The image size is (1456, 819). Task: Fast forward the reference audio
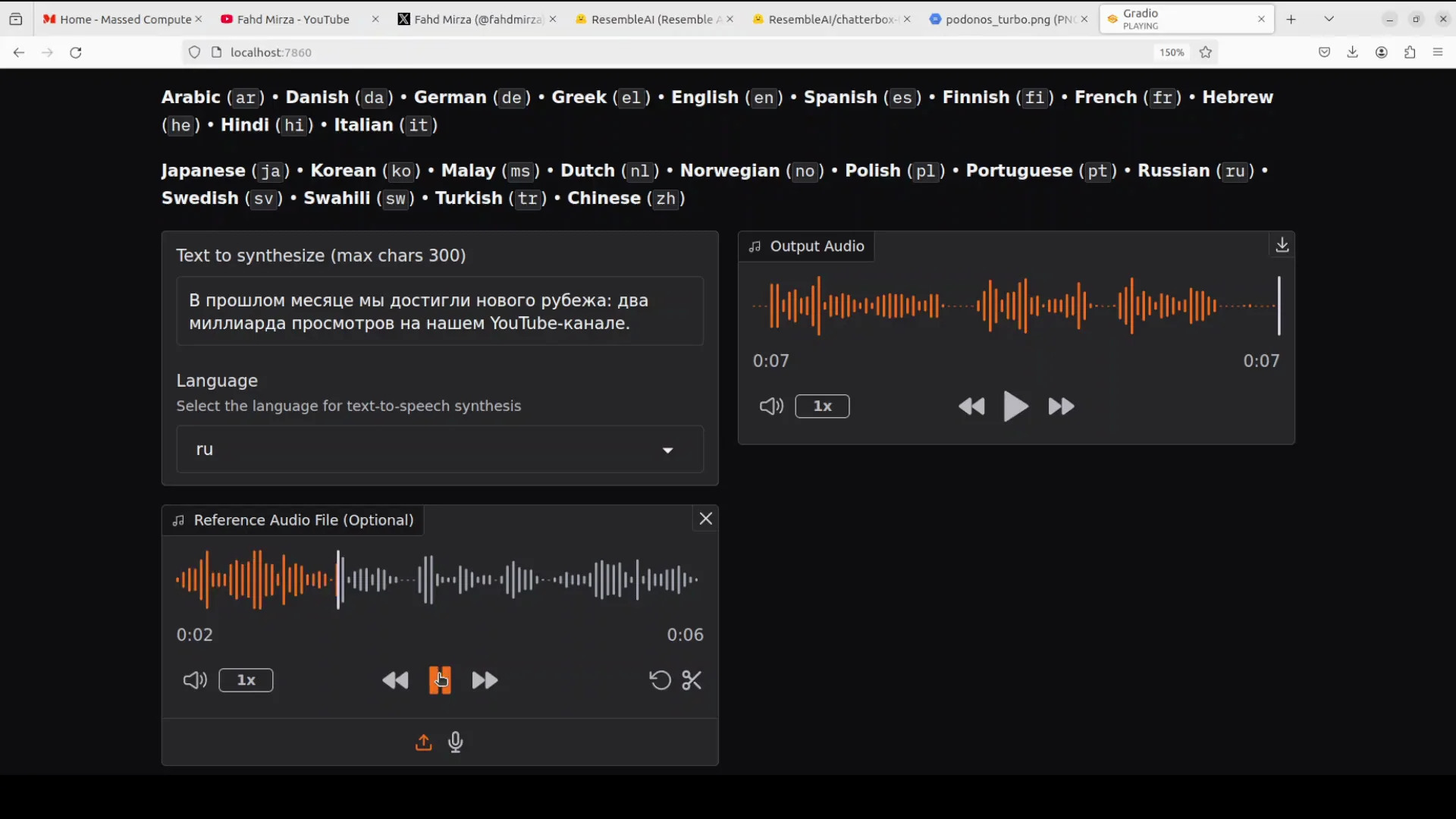485,680
